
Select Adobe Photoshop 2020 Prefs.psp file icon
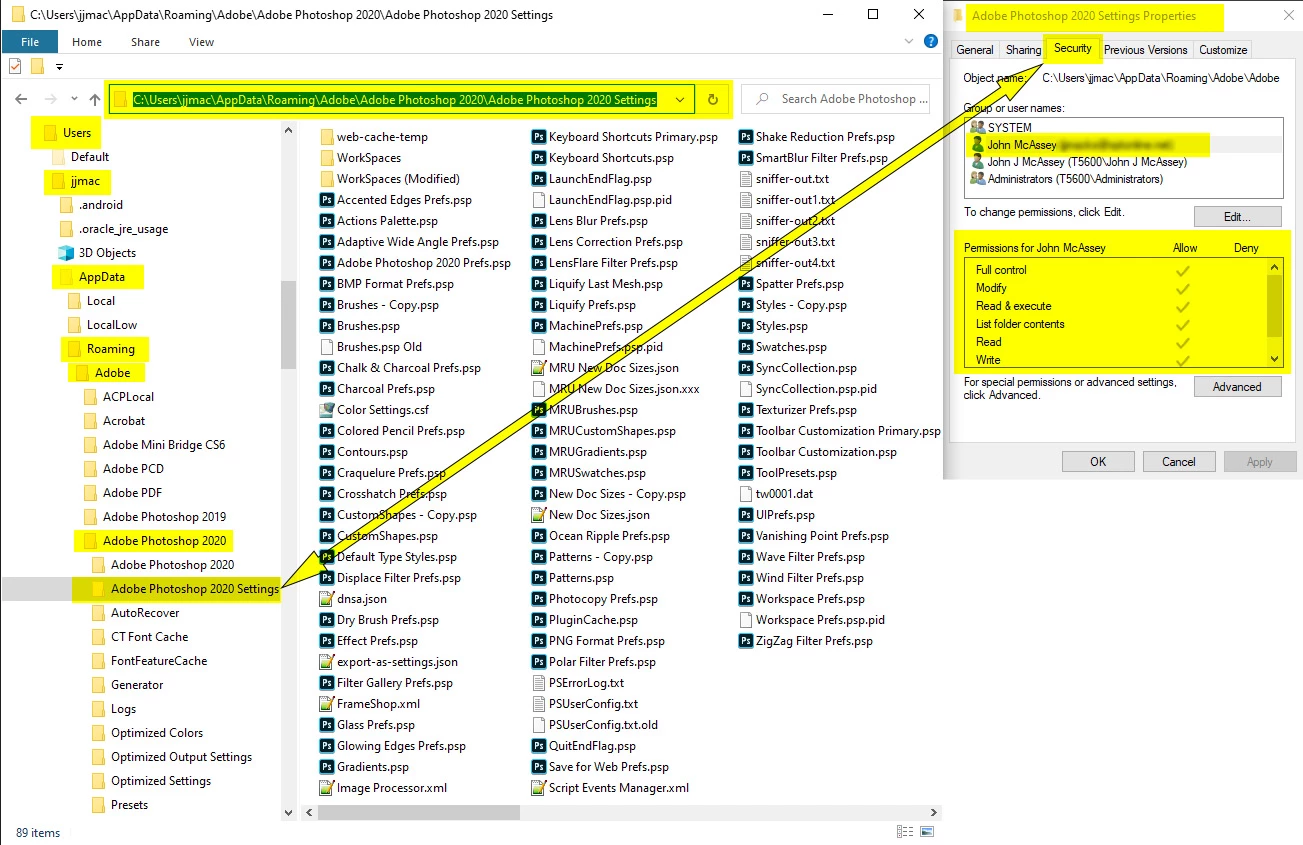pos(326,263)
